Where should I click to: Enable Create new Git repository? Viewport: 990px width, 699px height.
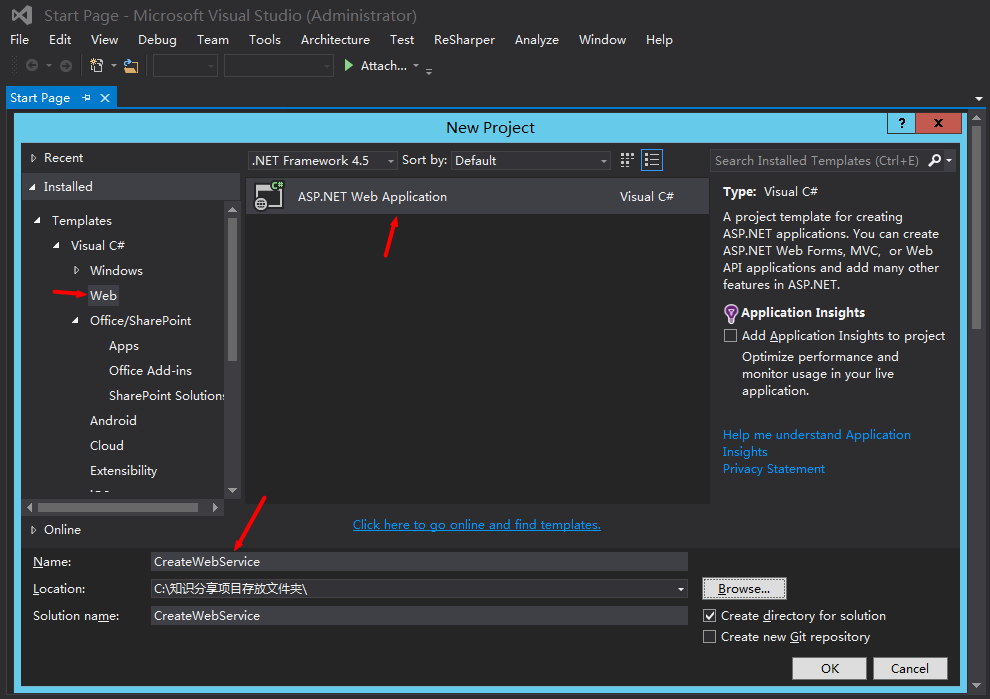710,636
